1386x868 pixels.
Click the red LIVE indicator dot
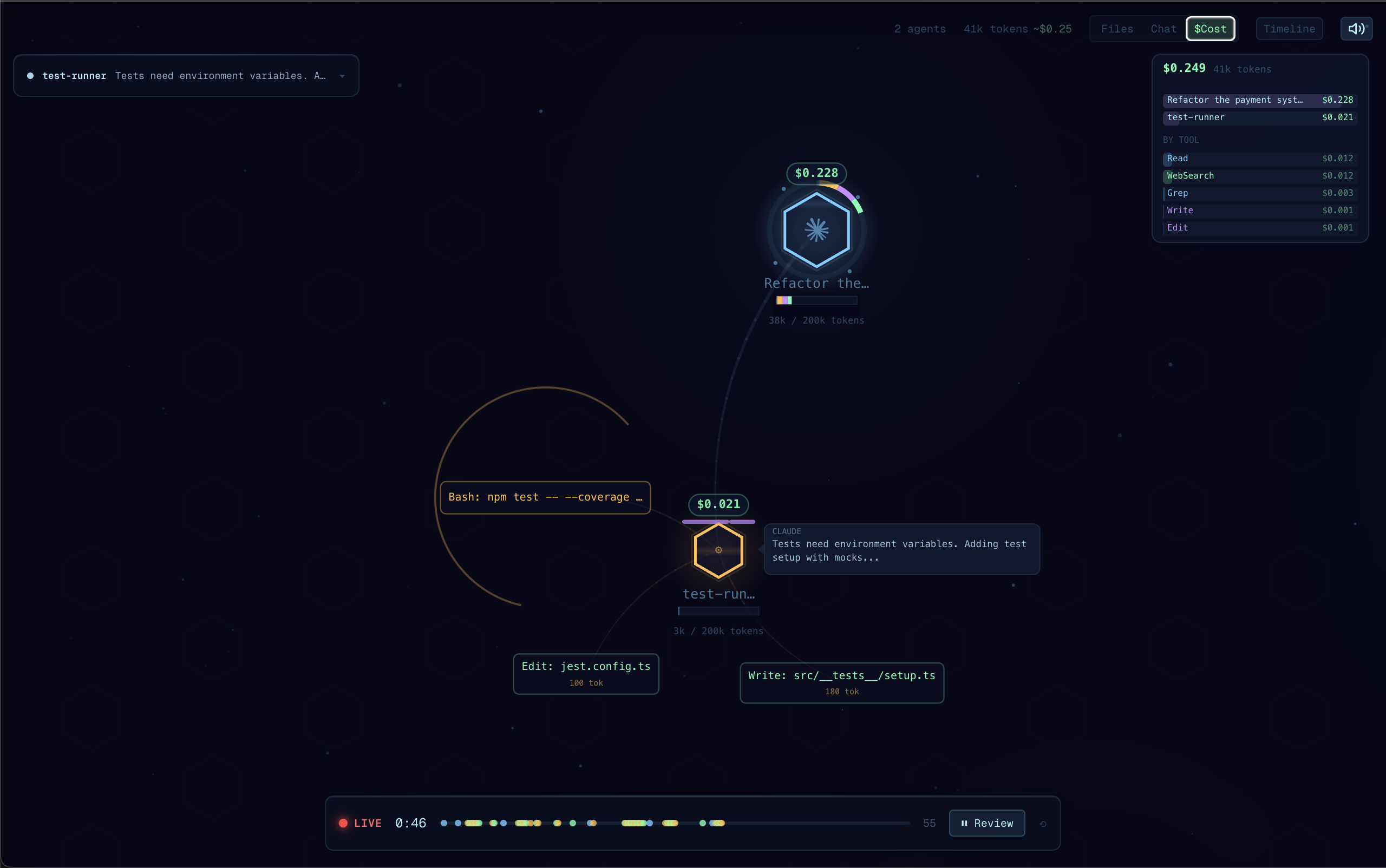344,823
